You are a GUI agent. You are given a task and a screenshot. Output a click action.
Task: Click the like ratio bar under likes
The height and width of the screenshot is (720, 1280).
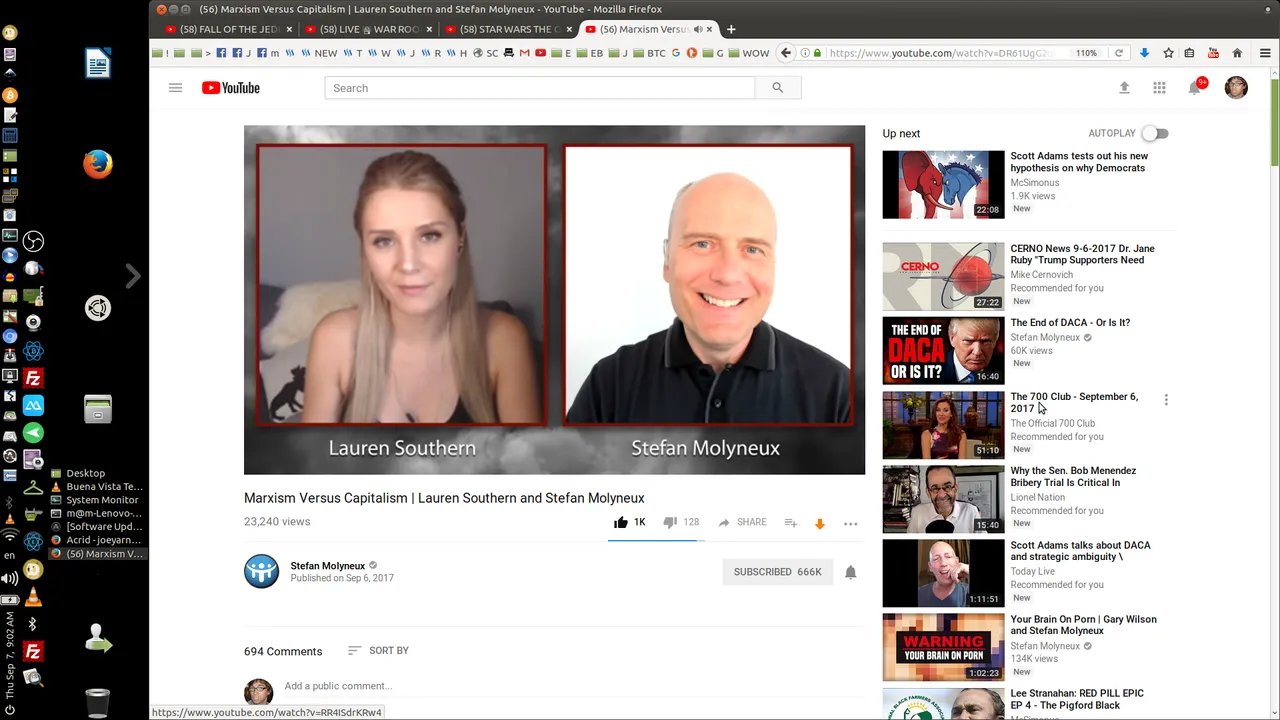[x=656, y=540]
